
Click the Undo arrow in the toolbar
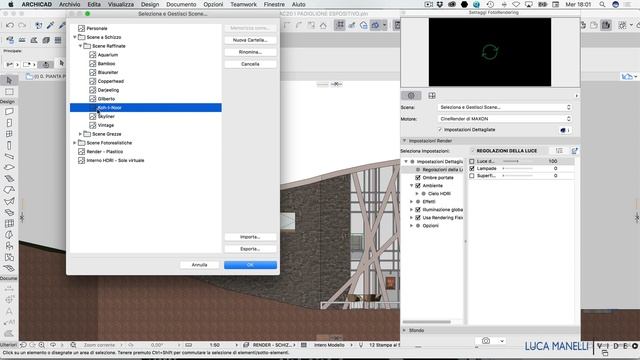point(10,25)
